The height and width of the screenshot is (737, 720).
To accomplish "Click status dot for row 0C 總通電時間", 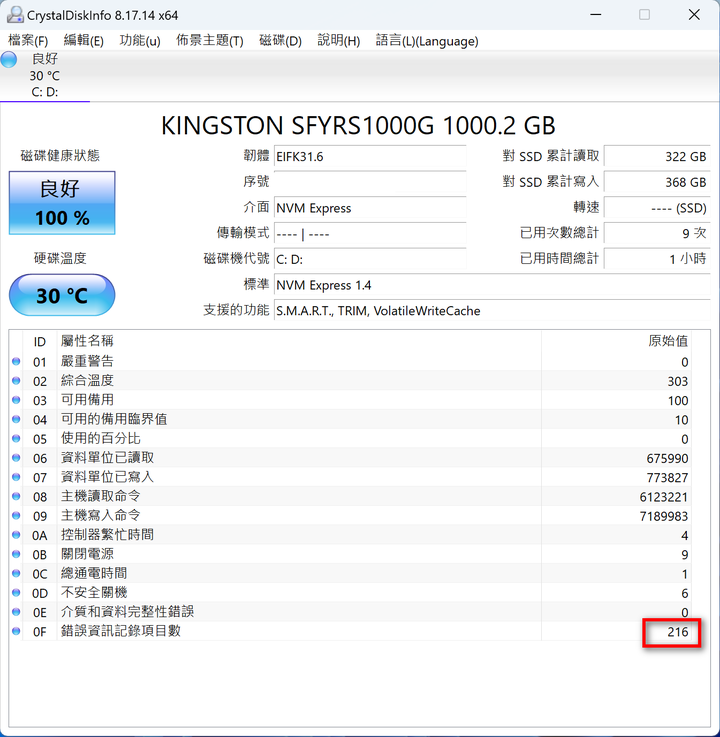I will click(x=16, y=573).
